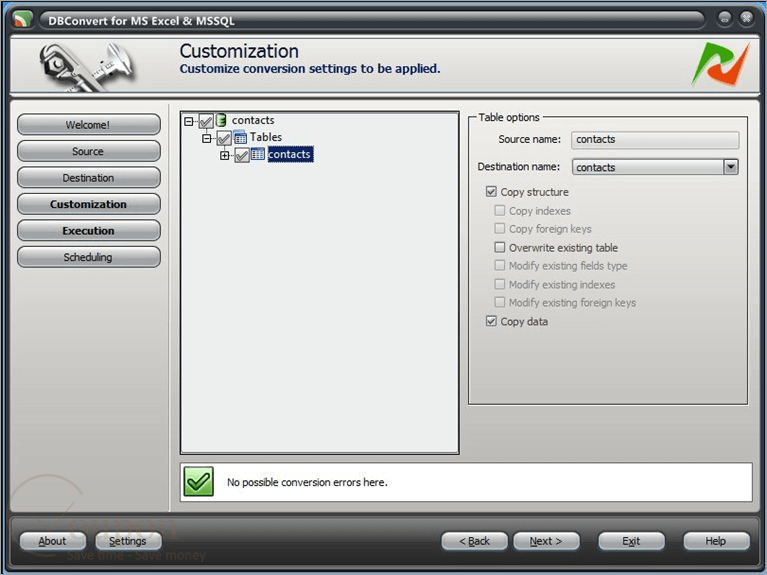Toggle Modify existing indexes checkbox
This screenshot has width=767, height=575.
(x=499, y=284)
